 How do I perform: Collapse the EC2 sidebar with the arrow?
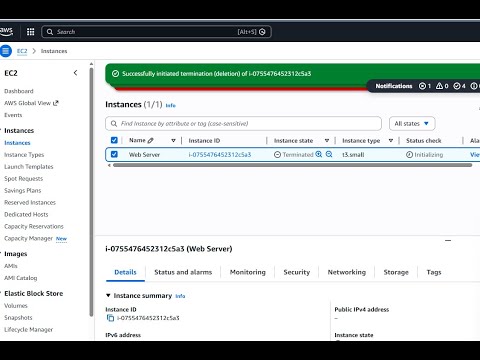[x=76, y=73]
